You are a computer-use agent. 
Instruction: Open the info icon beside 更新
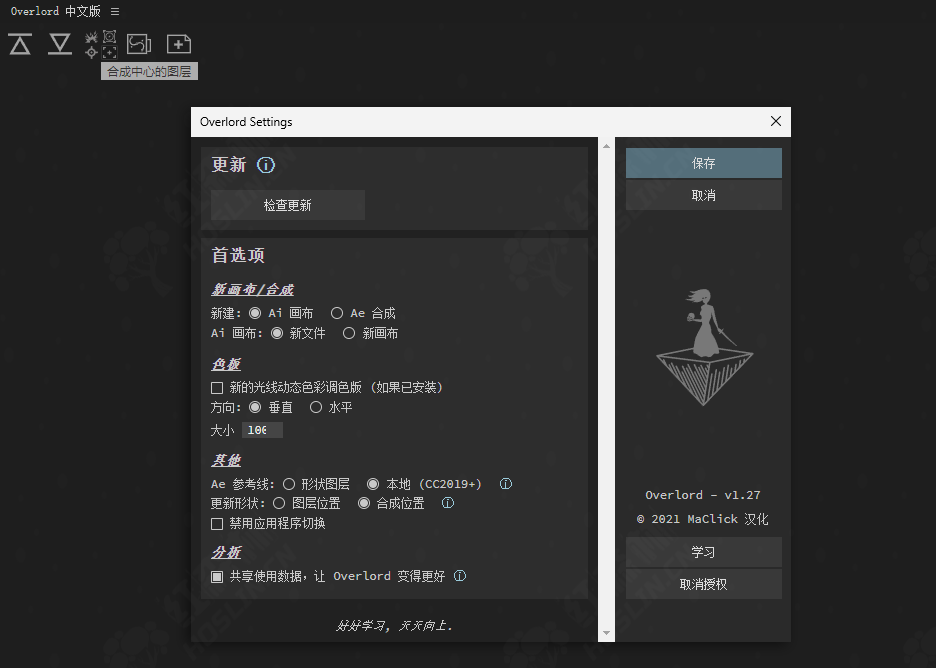click(266, 165)
